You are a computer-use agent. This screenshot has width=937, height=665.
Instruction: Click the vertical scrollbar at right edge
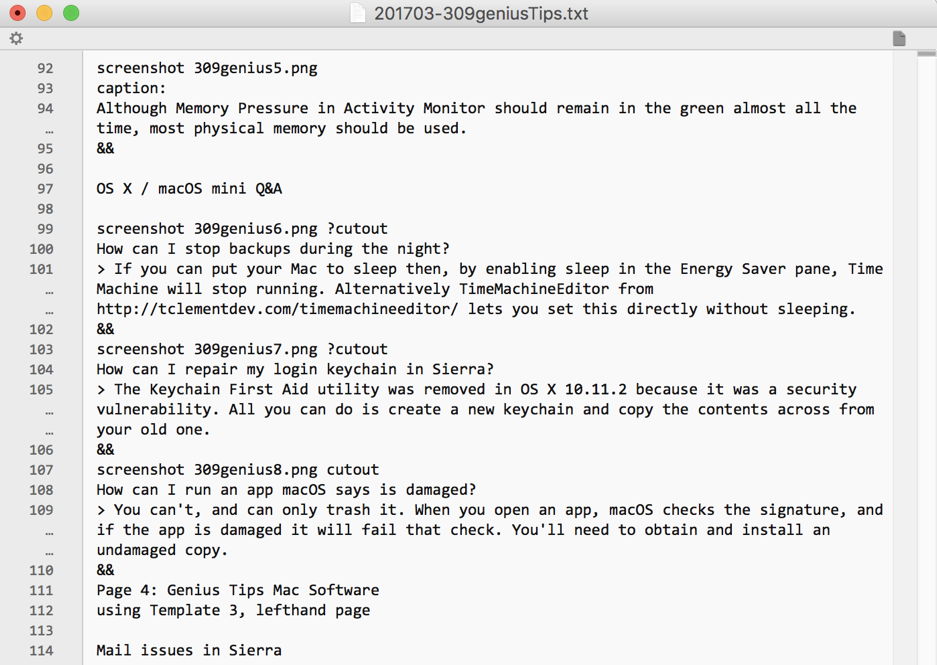pyautogui.click(x=927, y=350)
